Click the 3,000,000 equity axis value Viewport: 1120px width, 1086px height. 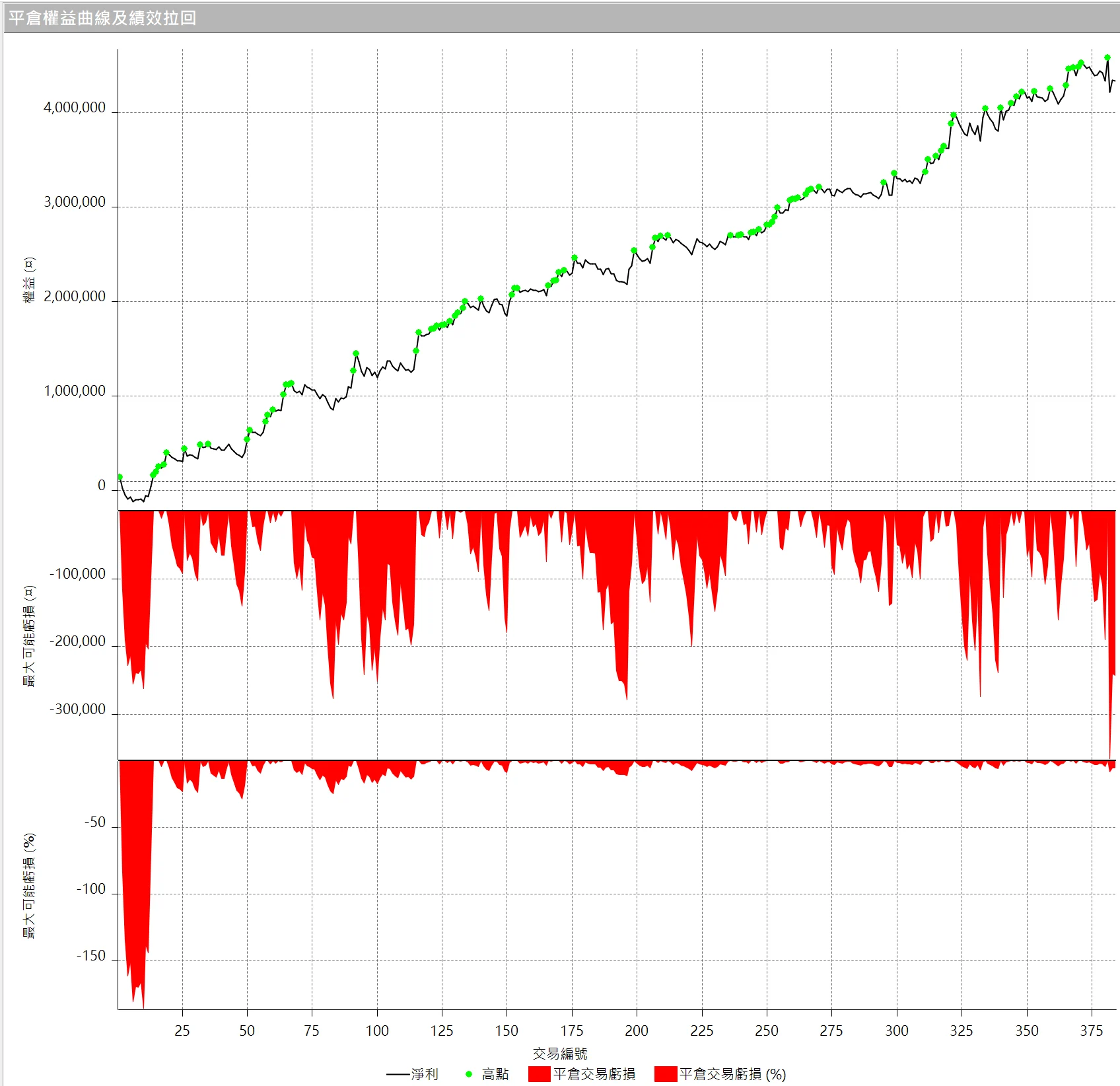[75, 202]
